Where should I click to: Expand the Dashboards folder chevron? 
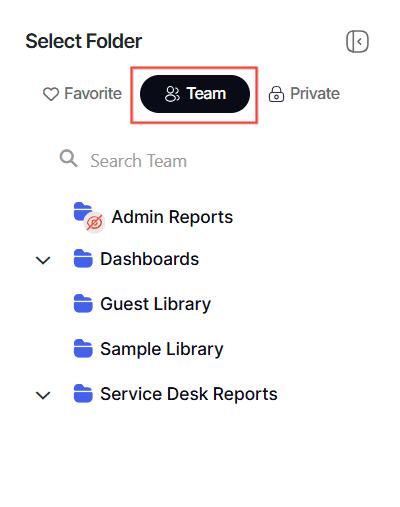pos(43,260)
